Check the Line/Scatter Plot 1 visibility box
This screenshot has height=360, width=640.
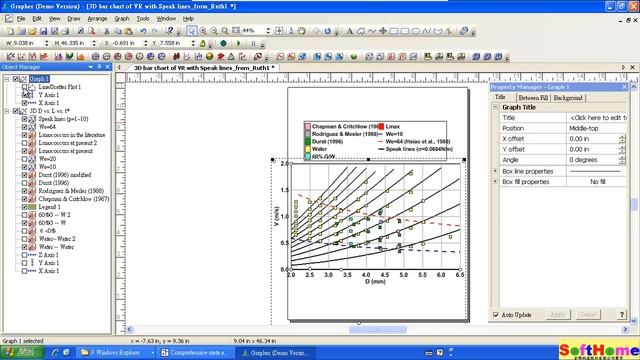(24, 87)
